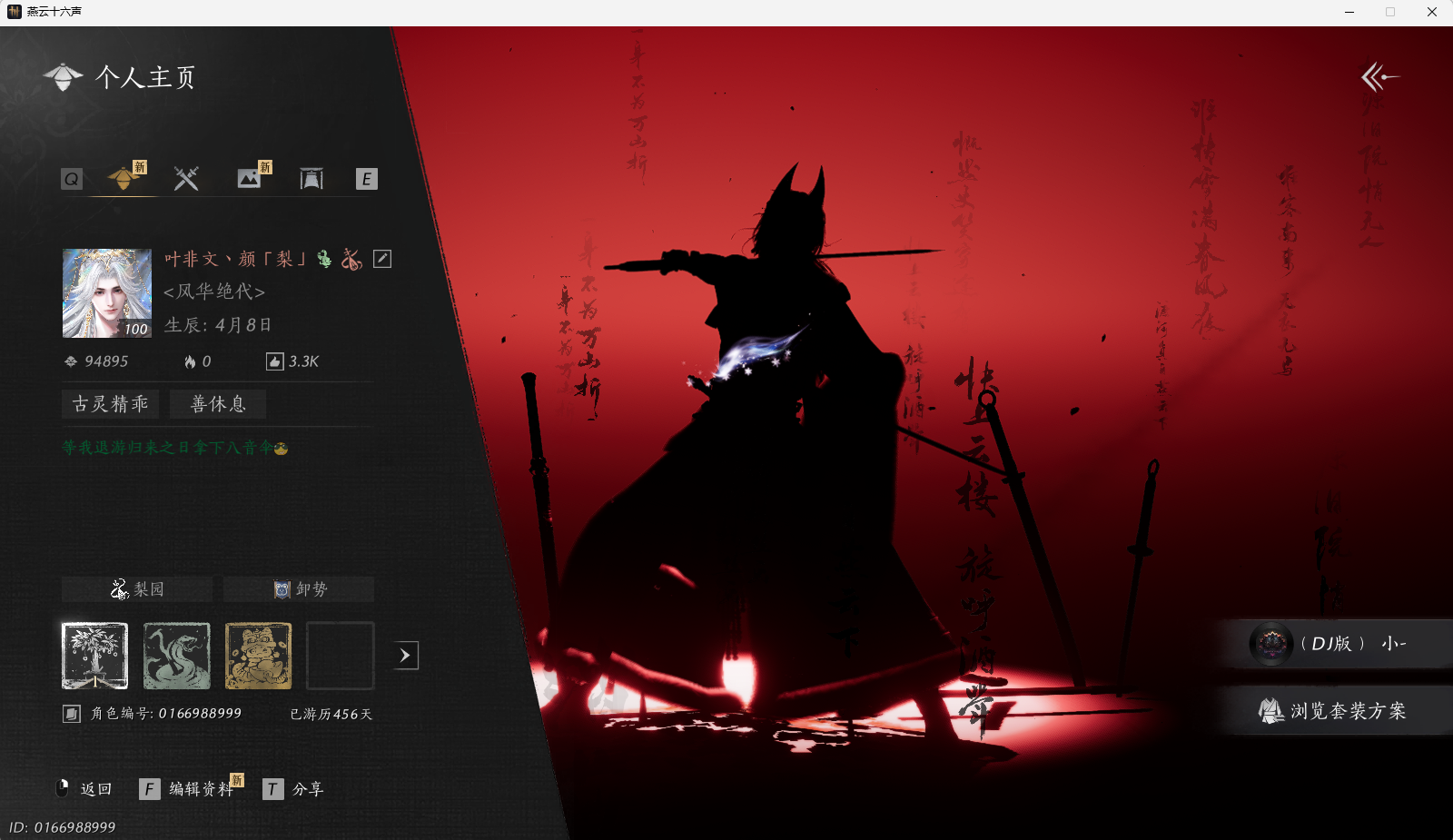Switch to the photo album tab
This screenshot has width=1453, height=840.
(249, 179)
